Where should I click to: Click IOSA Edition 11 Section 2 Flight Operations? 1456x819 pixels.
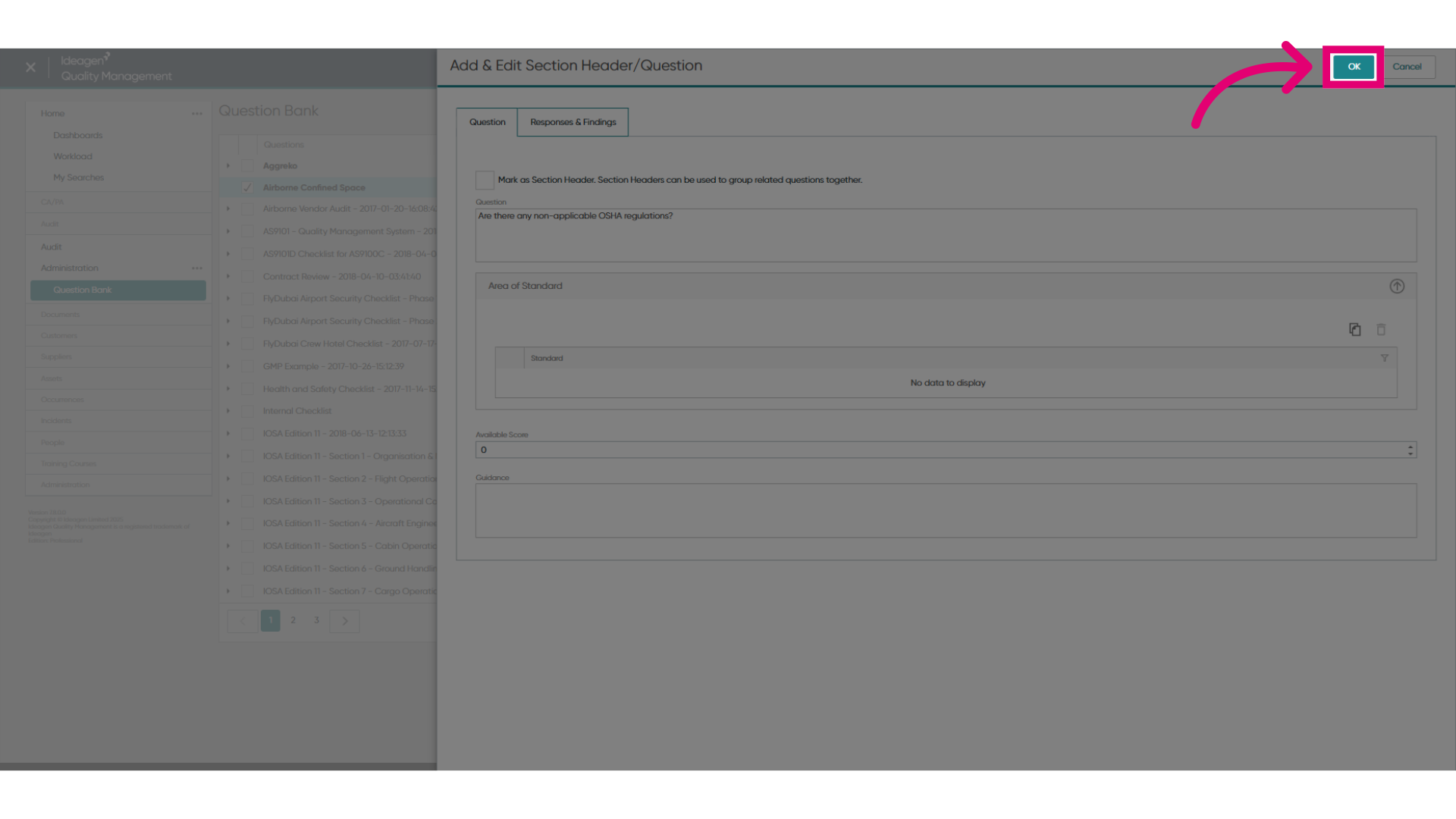click(350, 479)
